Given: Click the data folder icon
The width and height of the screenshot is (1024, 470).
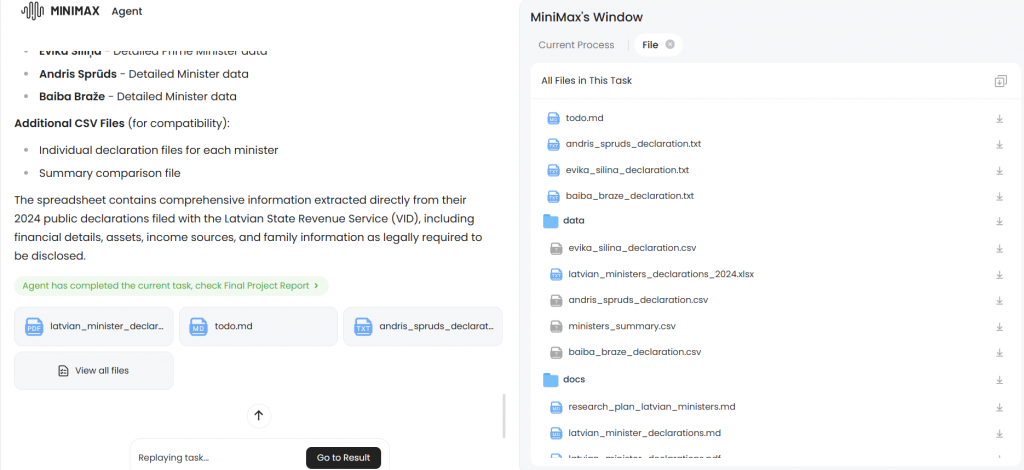Looking at the screenshot, I should coord(551,221).
